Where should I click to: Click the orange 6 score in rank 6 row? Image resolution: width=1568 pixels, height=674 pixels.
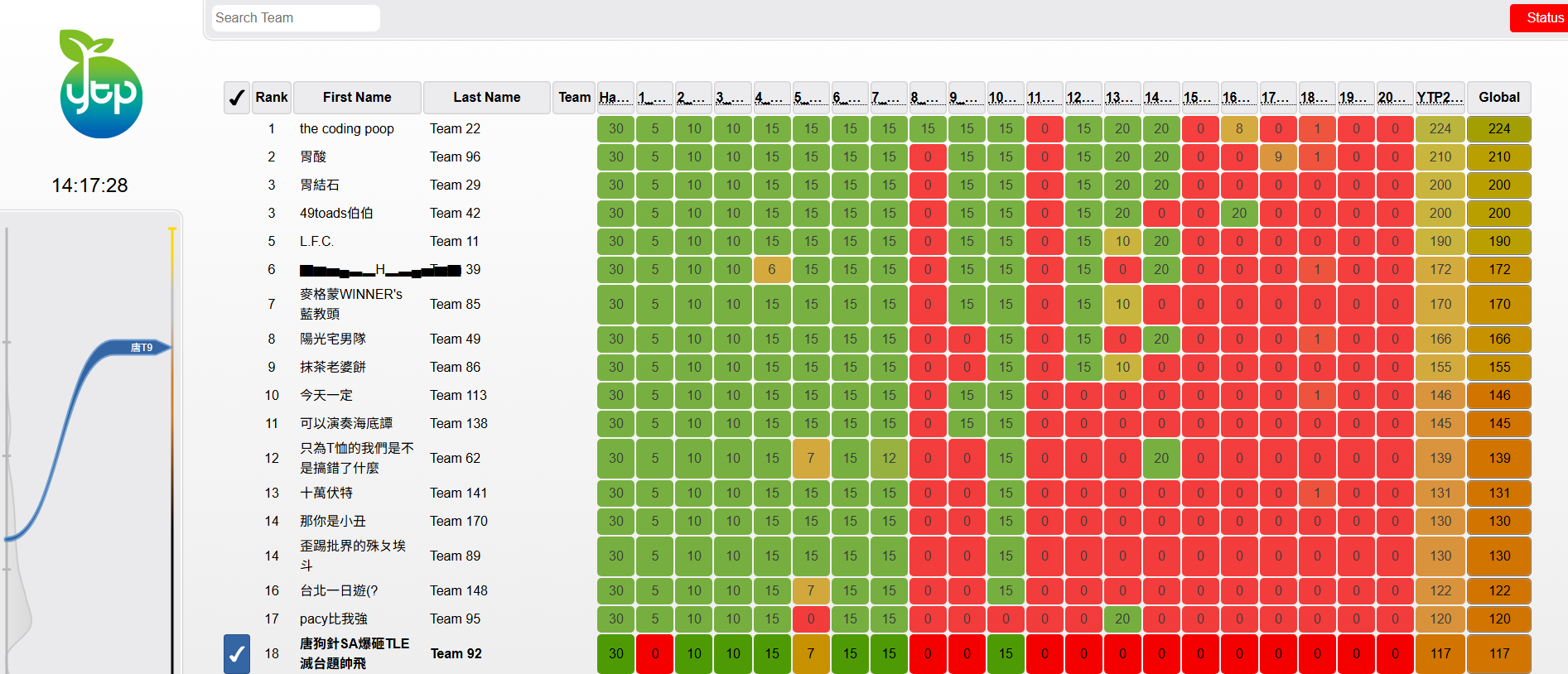tap(772, 270)
